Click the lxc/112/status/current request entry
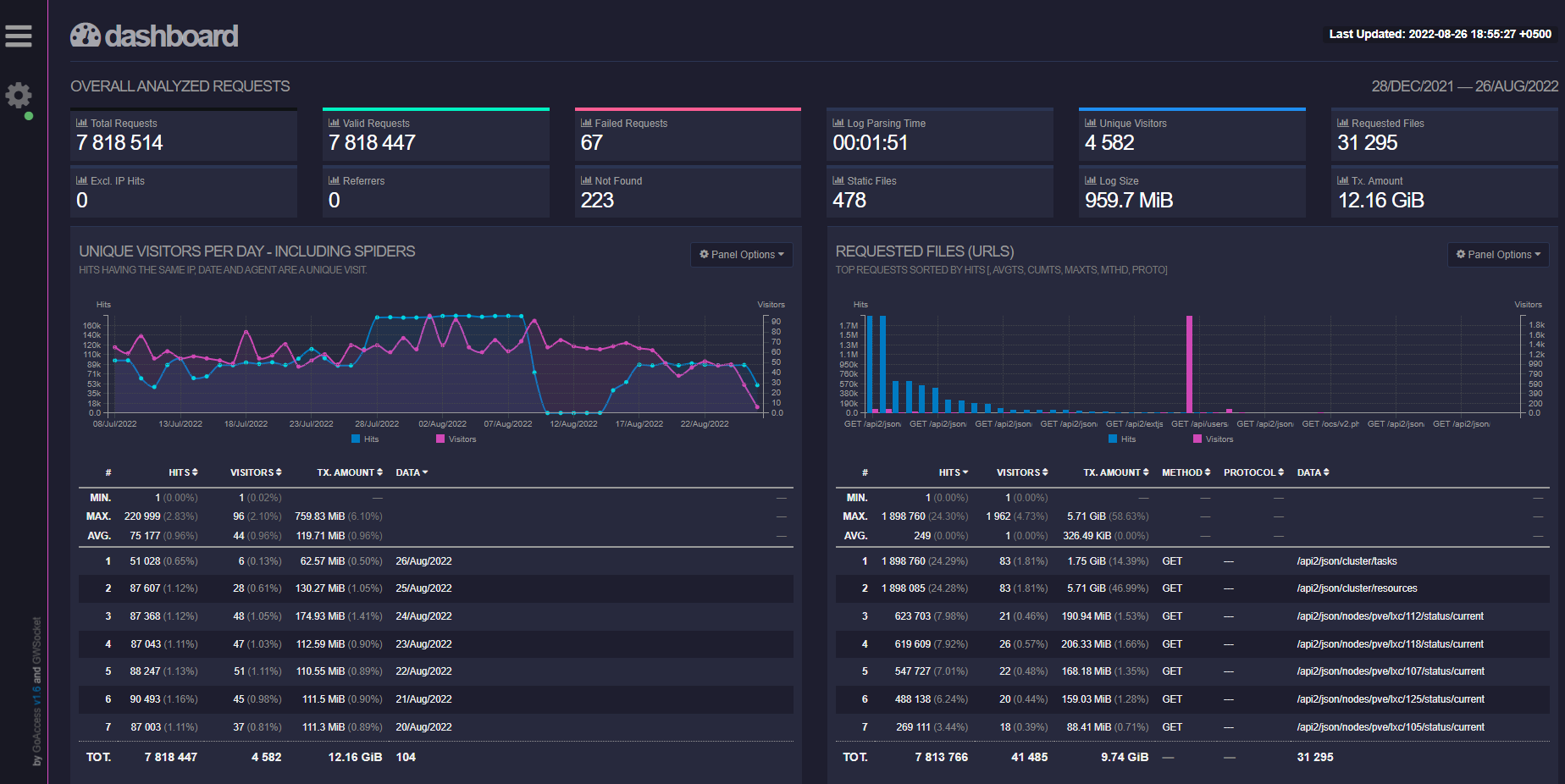The image size is (1565, 784). [x=1390, y=616]
